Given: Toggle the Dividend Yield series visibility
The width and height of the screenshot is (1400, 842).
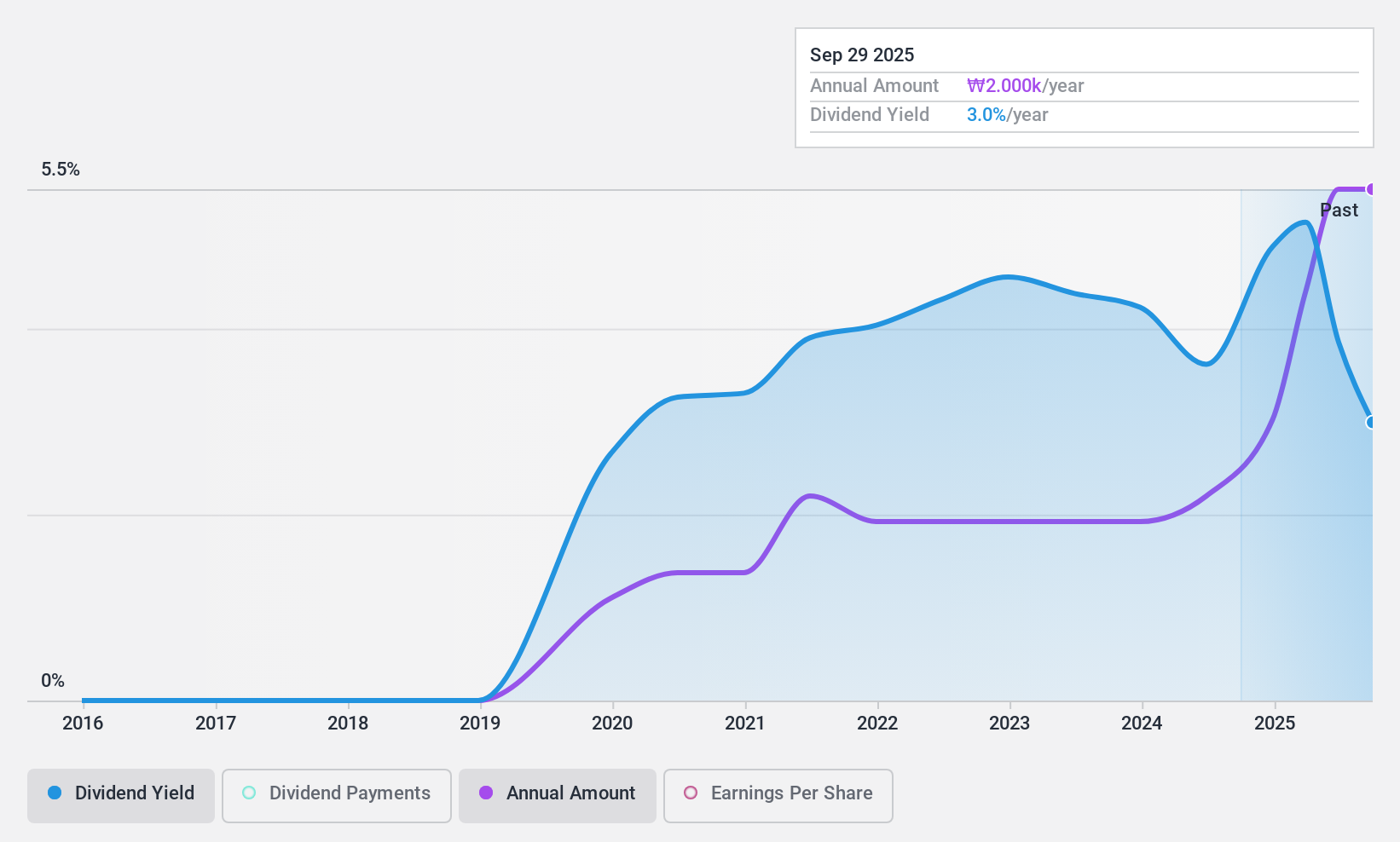Looking at the screenshot, I should [120, 793].
